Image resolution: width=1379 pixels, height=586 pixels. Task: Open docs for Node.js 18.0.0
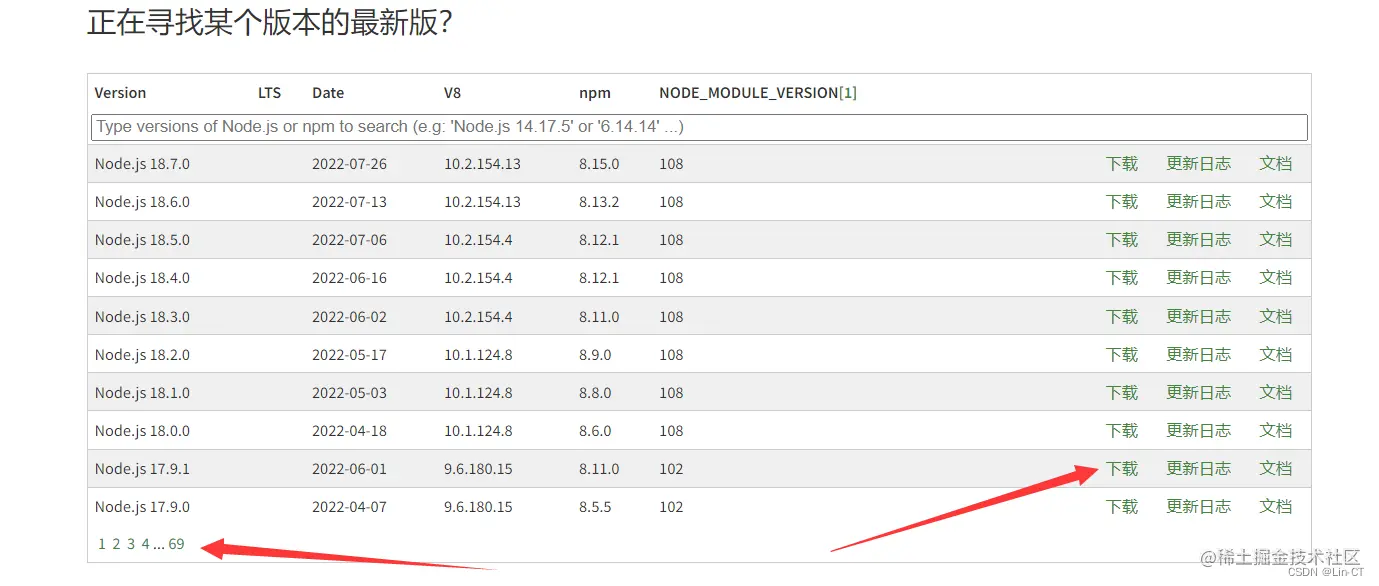(1276, 431)
